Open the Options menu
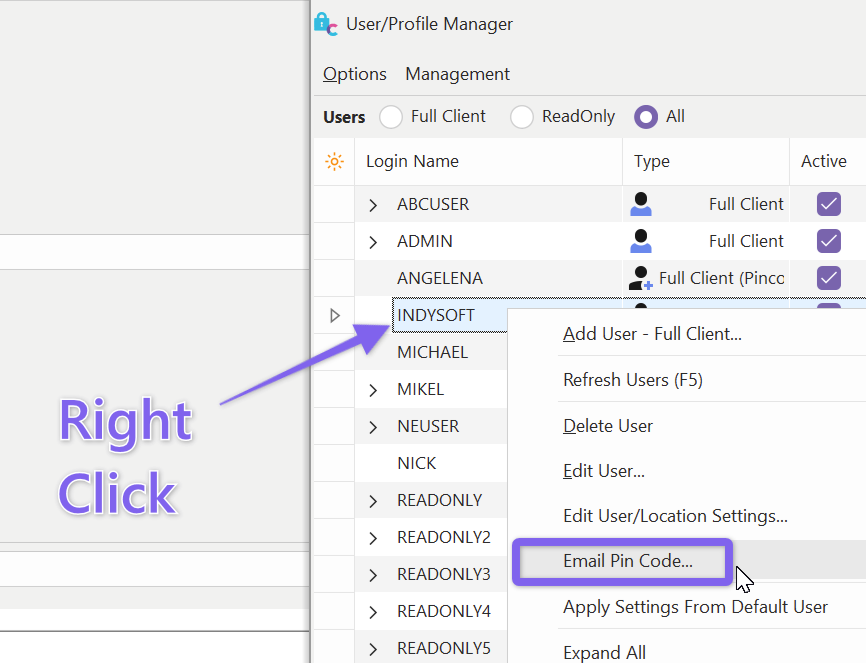866x663 pixels. (x=354, y=74)
